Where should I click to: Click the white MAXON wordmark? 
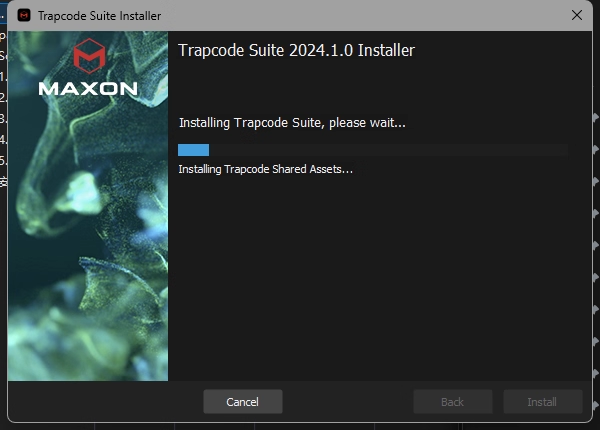pyautogui.click(x=88, y=89)
